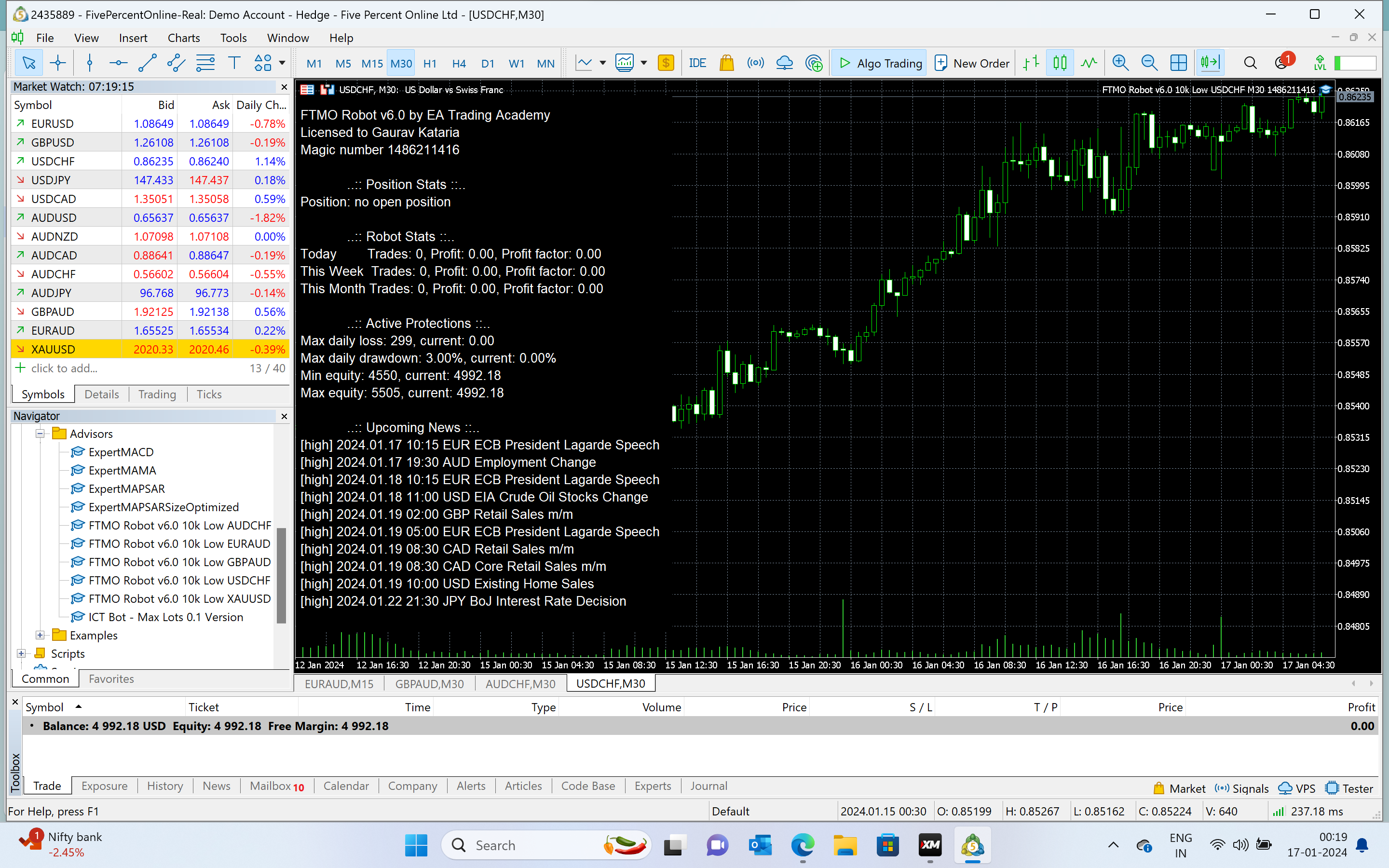Click the Navigator vertical scrollbar
The width and height of the screenshot is (1389, 868).
(281, 575)
